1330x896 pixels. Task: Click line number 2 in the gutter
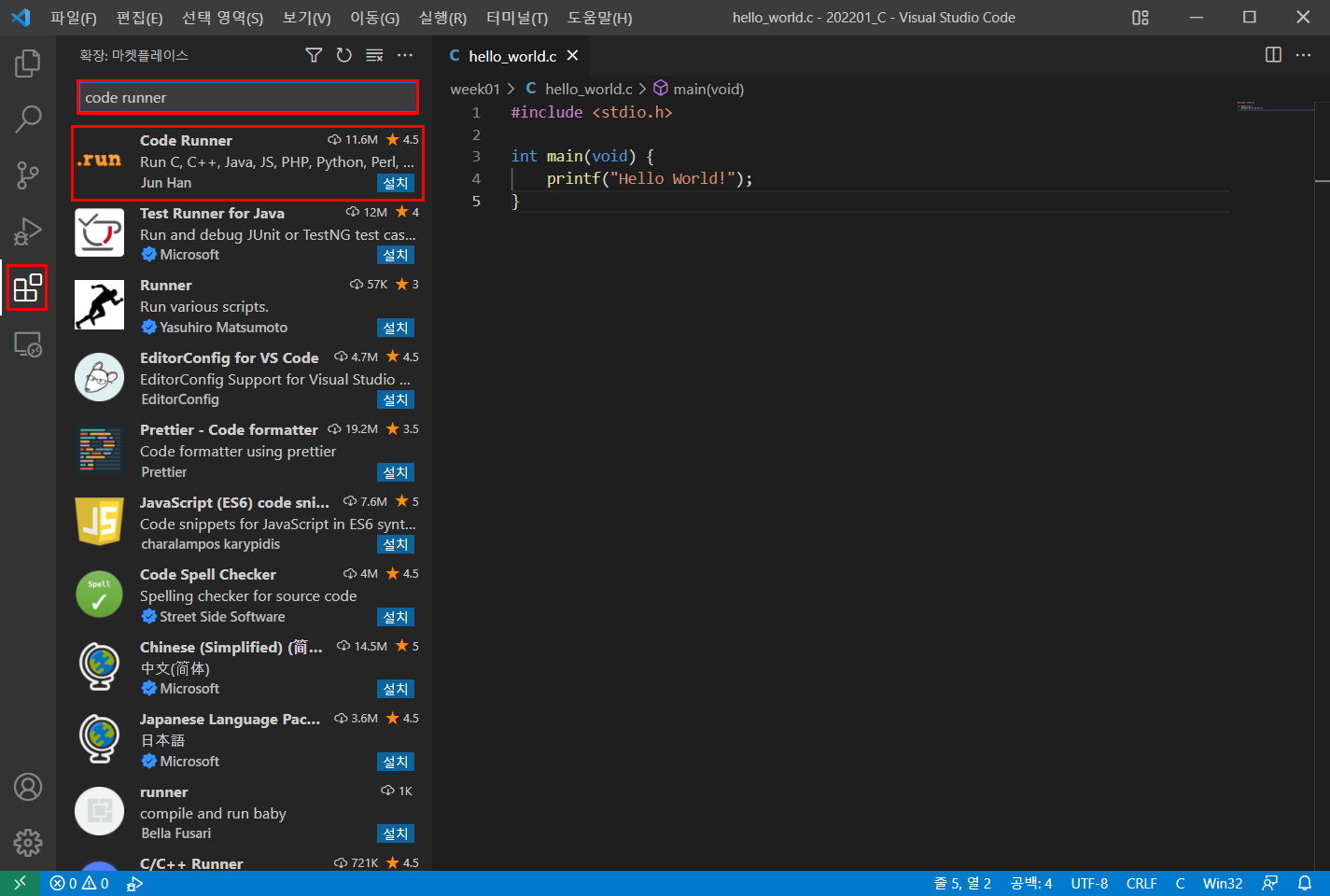point(476,134)
